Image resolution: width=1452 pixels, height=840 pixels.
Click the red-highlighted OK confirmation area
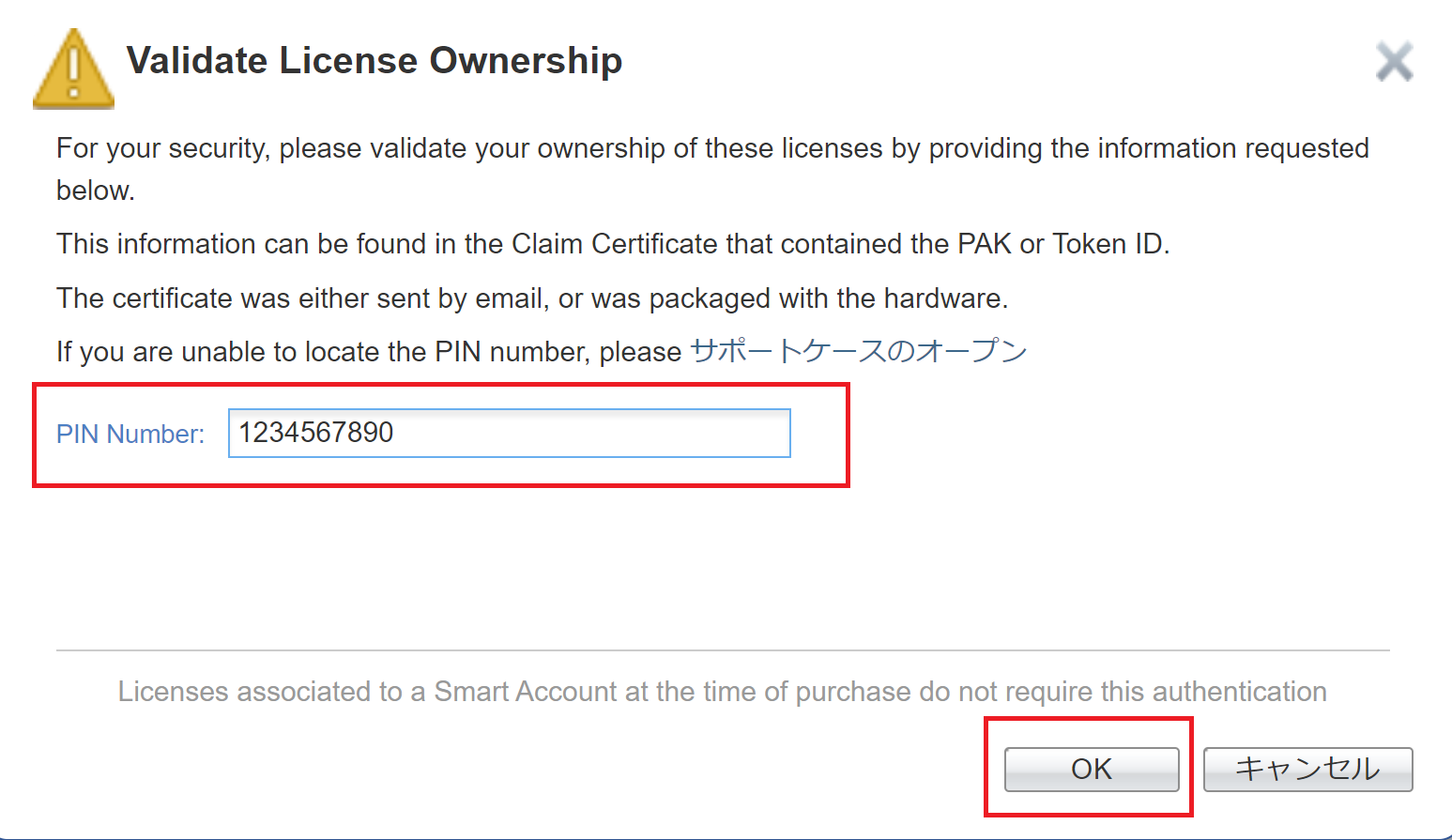pos(1090,769)
